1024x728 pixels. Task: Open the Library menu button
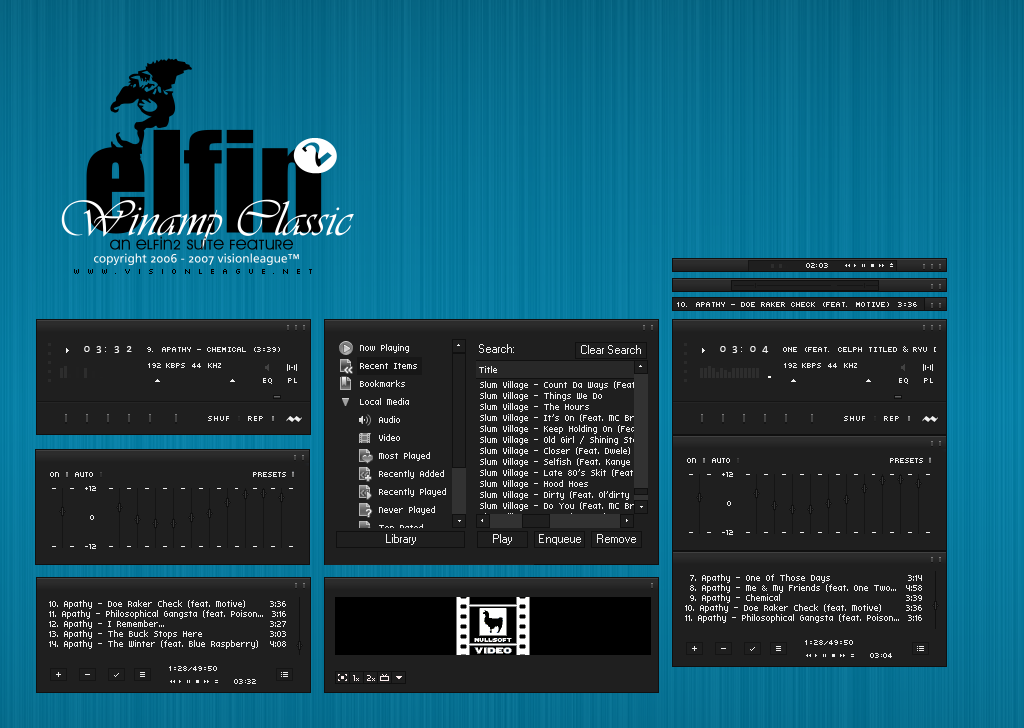400,539
